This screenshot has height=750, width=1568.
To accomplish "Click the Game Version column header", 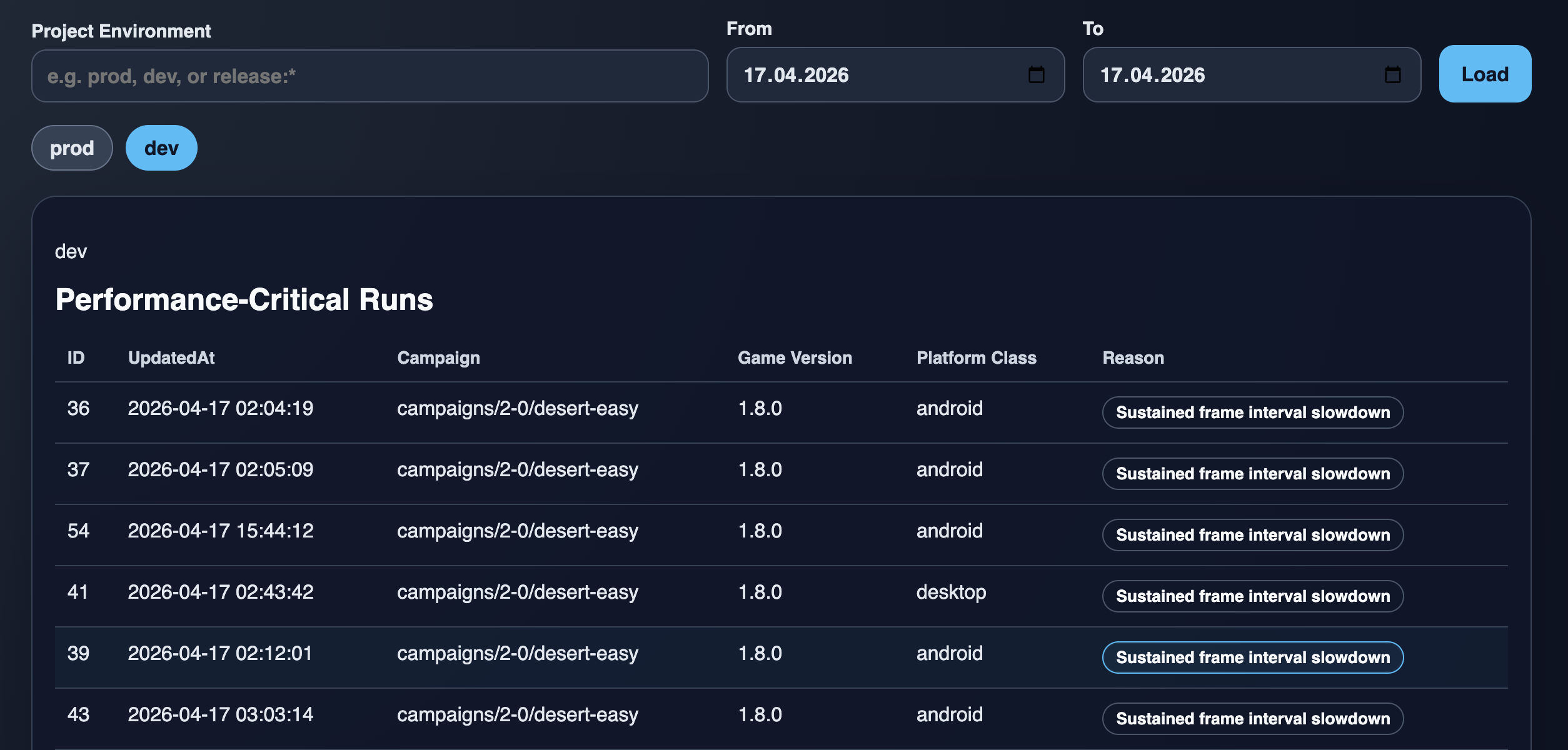I will coord(795,358).
